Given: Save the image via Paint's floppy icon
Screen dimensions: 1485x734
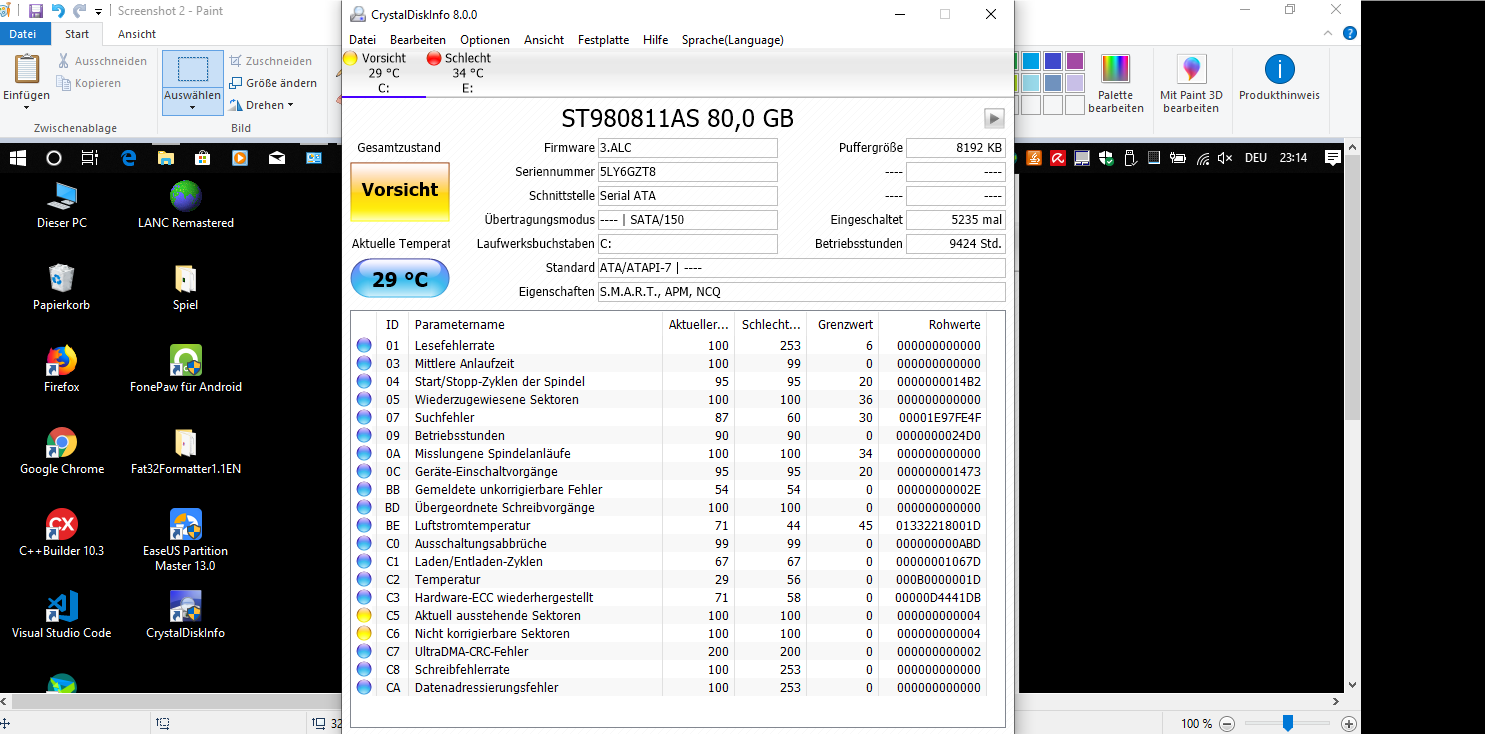Looking at the screenshot, I should pyautogui.click(x=36, y=11).
